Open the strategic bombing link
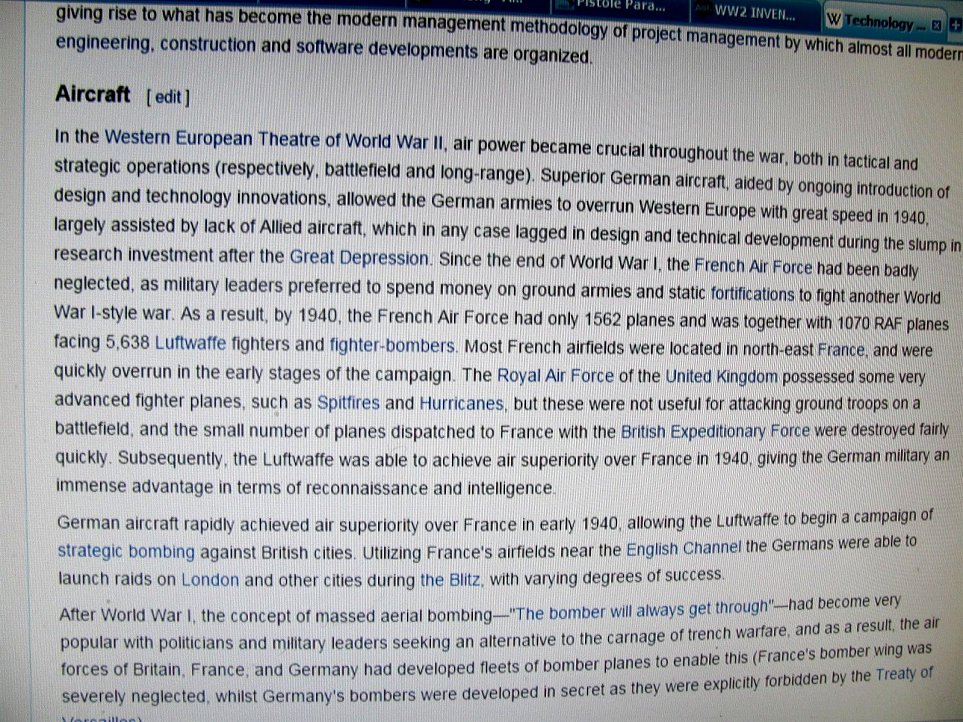The width and height of the screenshot is (963, 722). tap(126, 551)
